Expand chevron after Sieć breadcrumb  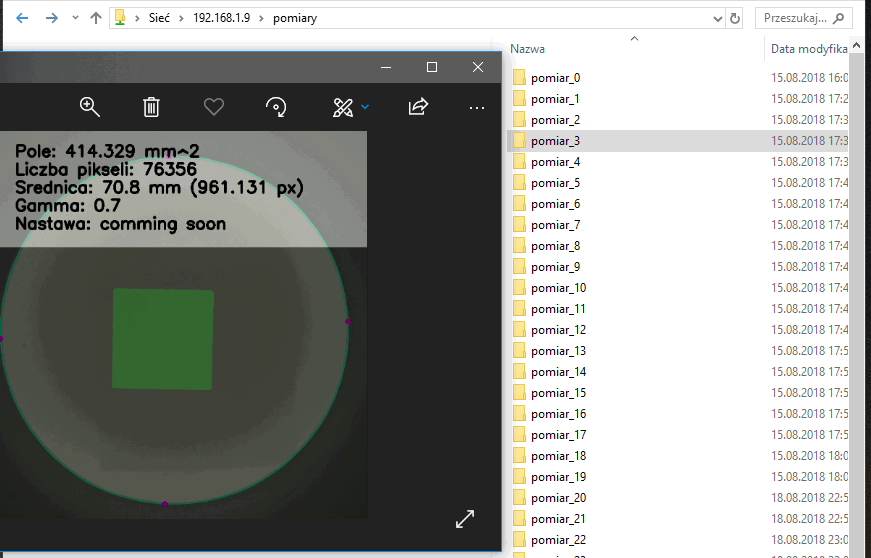181,18
